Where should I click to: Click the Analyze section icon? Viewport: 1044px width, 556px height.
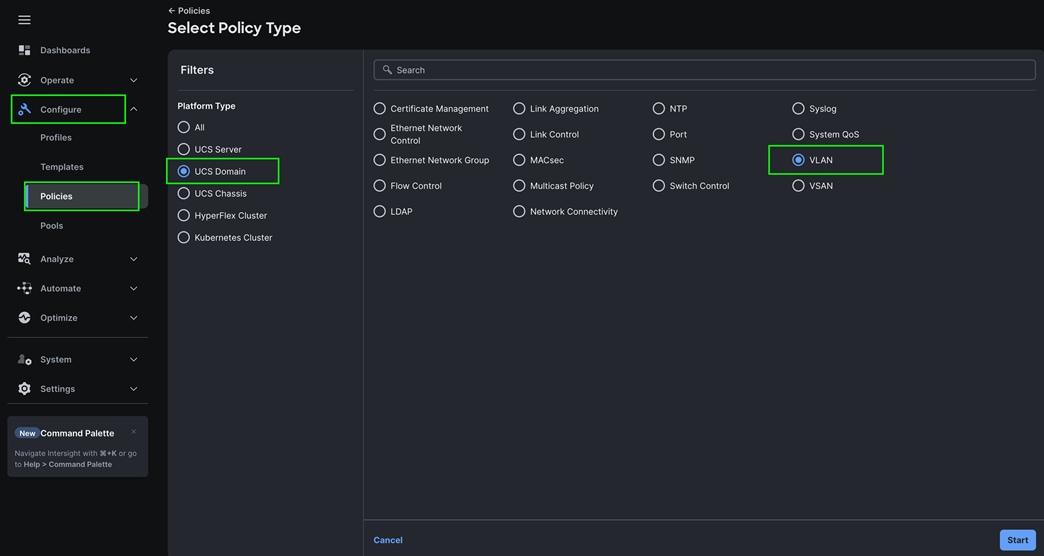25,258
